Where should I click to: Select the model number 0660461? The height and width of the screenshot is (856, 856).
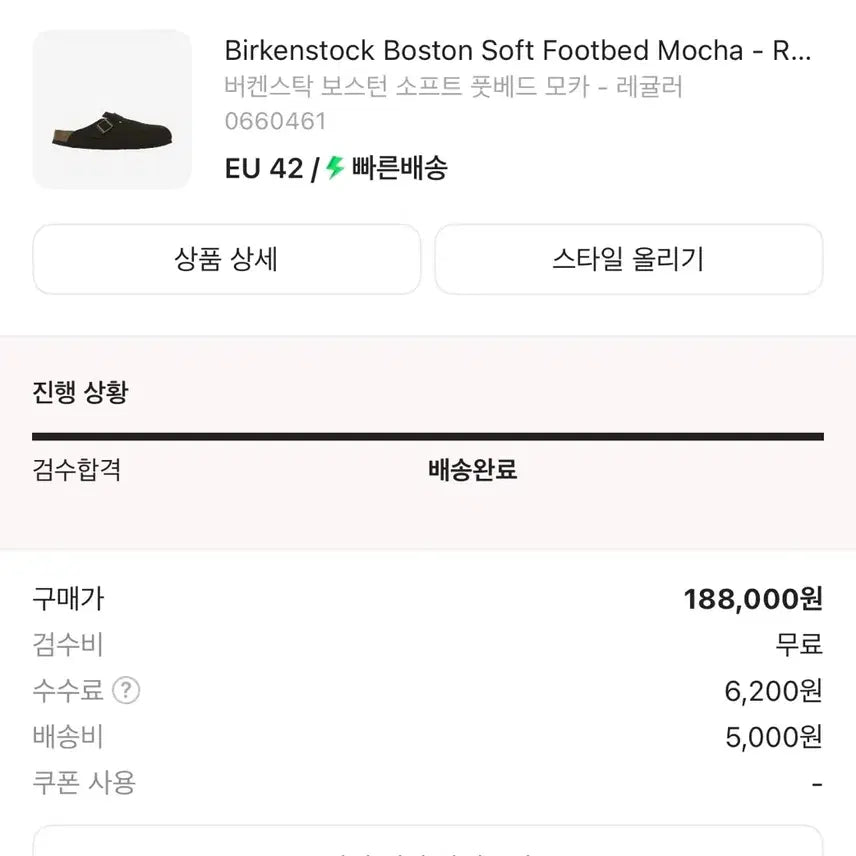[x=276, y=122]
